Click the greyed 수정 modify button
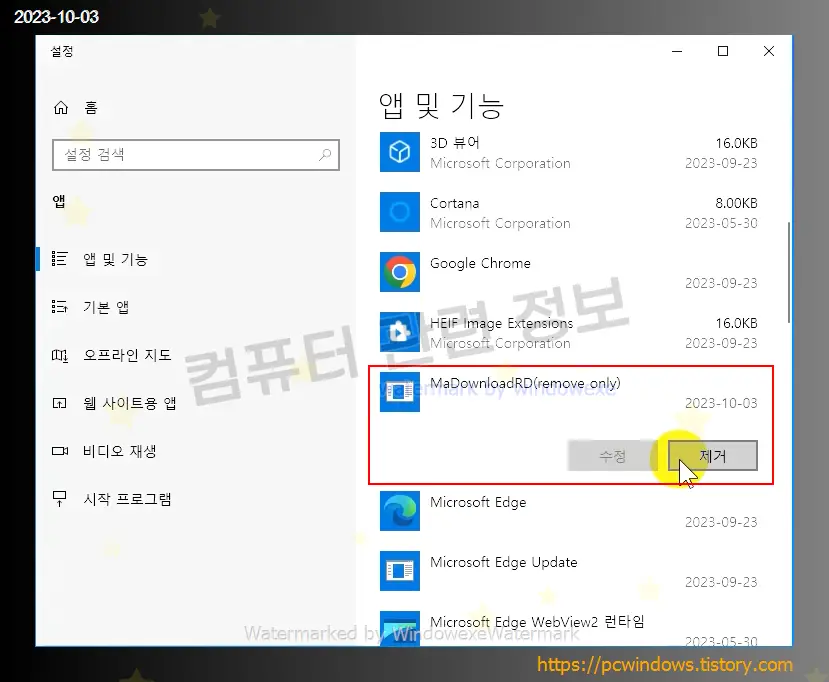The height and width of the screenshot is (682, 829). tap(613, 456)
